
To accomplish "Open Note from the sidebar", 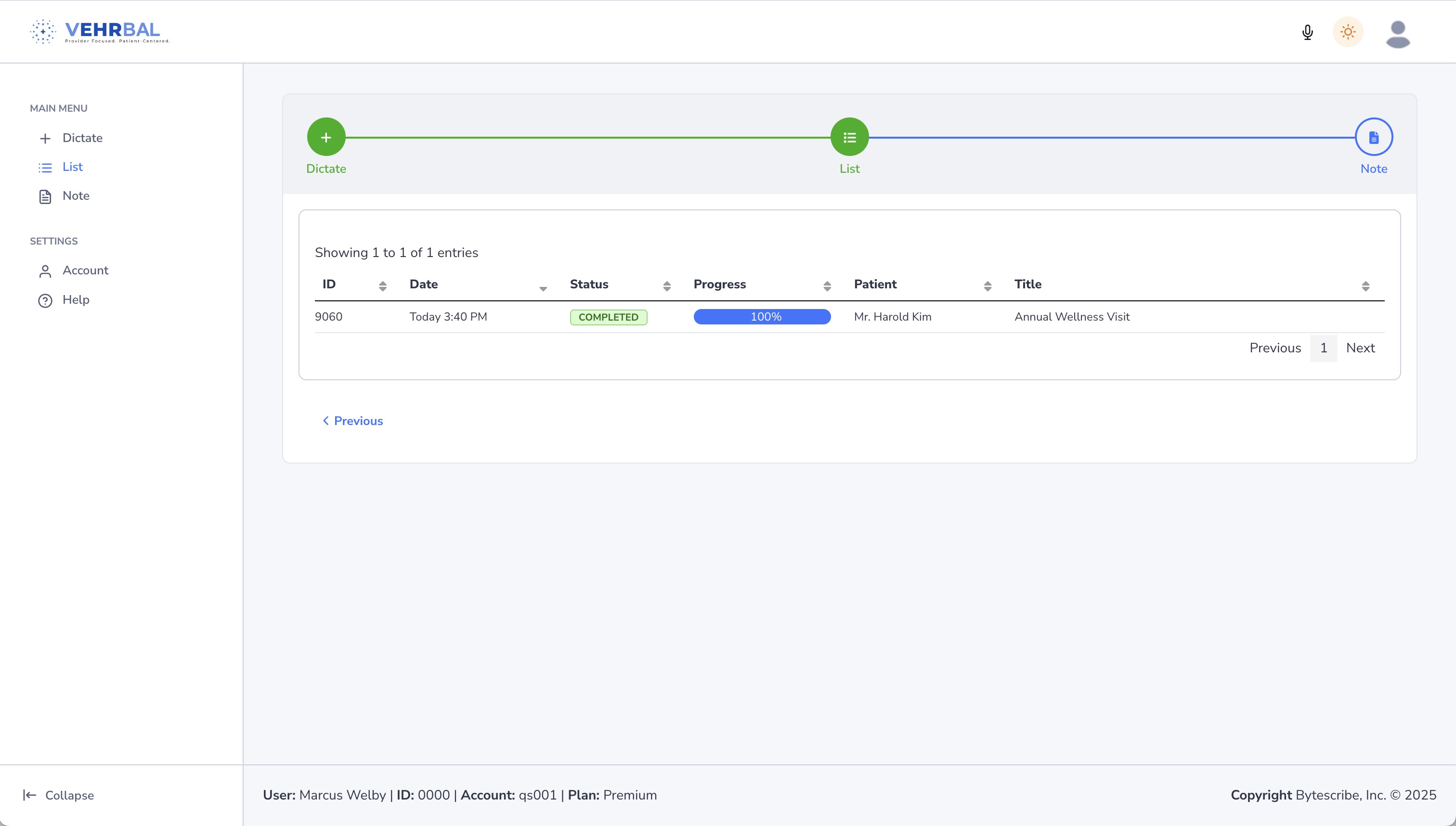I will pos(76,196).
